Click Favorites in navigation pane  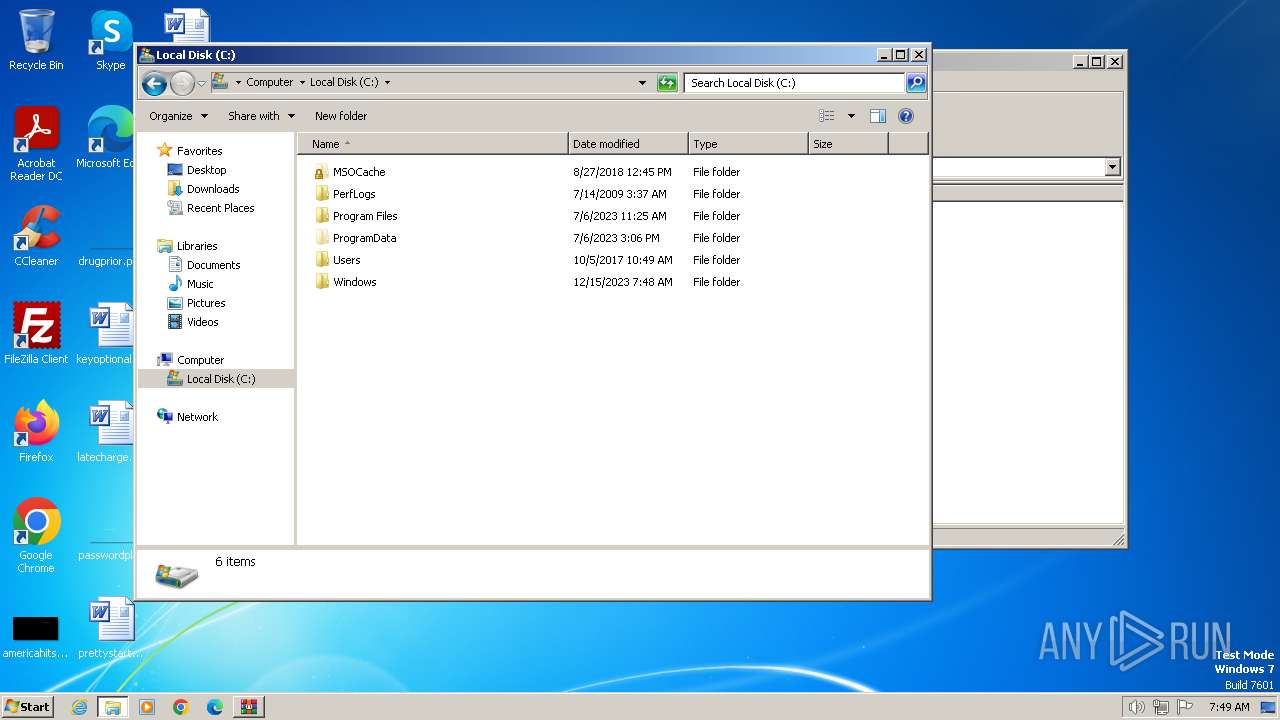point(199,151)
